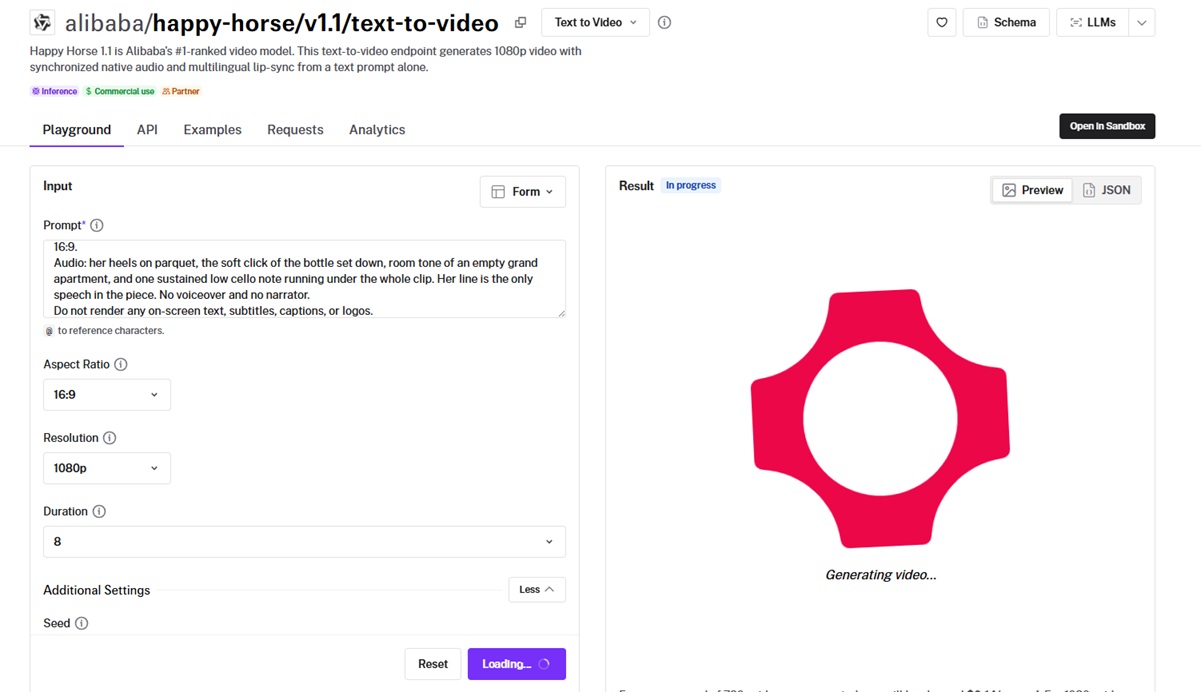Click the Generating video... text
The image size is (1201, 692).
click(881, 575)
